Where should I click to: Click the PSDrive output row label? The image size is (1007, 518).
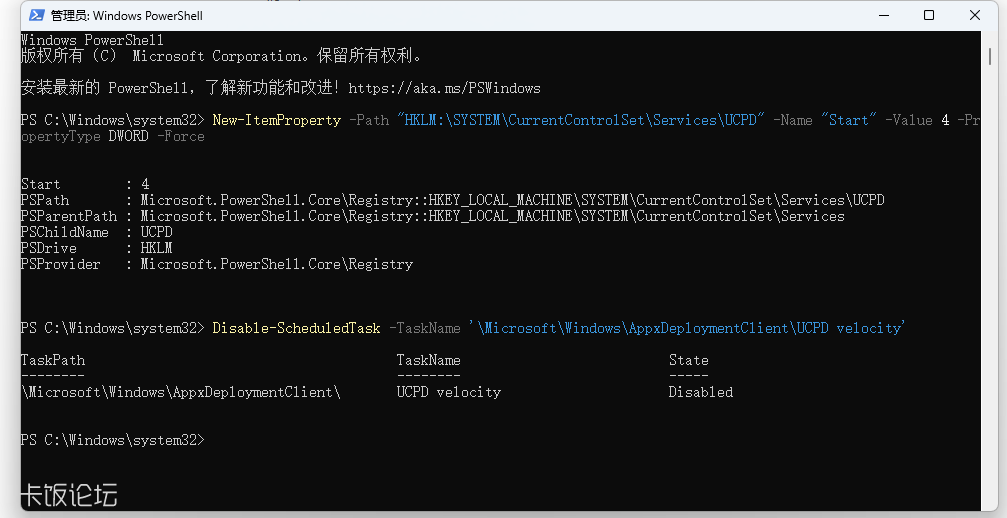49,248
